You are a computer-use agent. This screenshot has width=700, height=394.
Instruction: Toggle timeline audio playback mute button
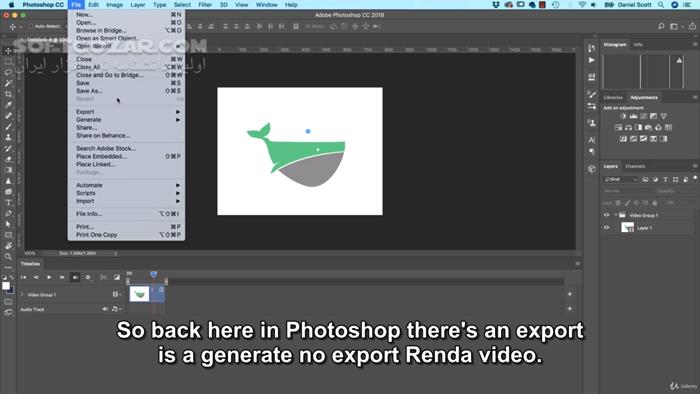(x=75, y=278)
